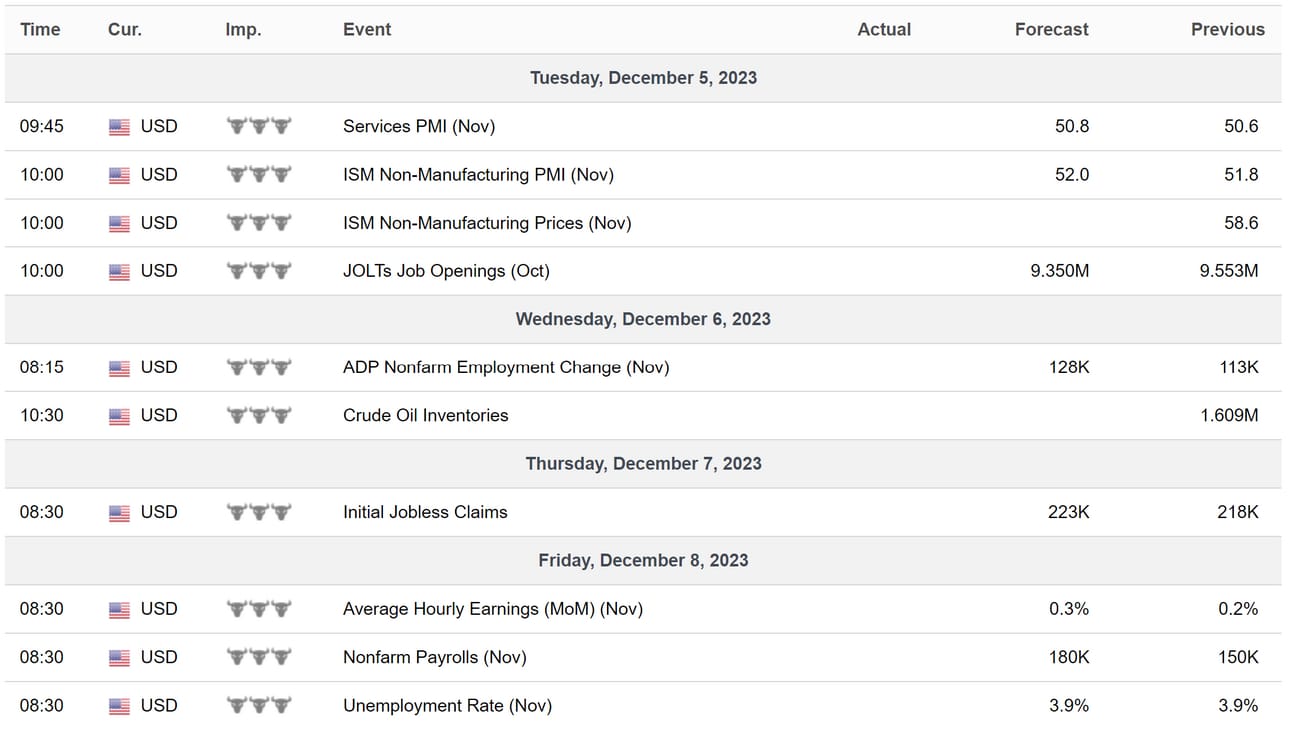1292x733 pixels.
Task: Open the Average Hourly Earnings (MoM) event
Action: (492, 608)
